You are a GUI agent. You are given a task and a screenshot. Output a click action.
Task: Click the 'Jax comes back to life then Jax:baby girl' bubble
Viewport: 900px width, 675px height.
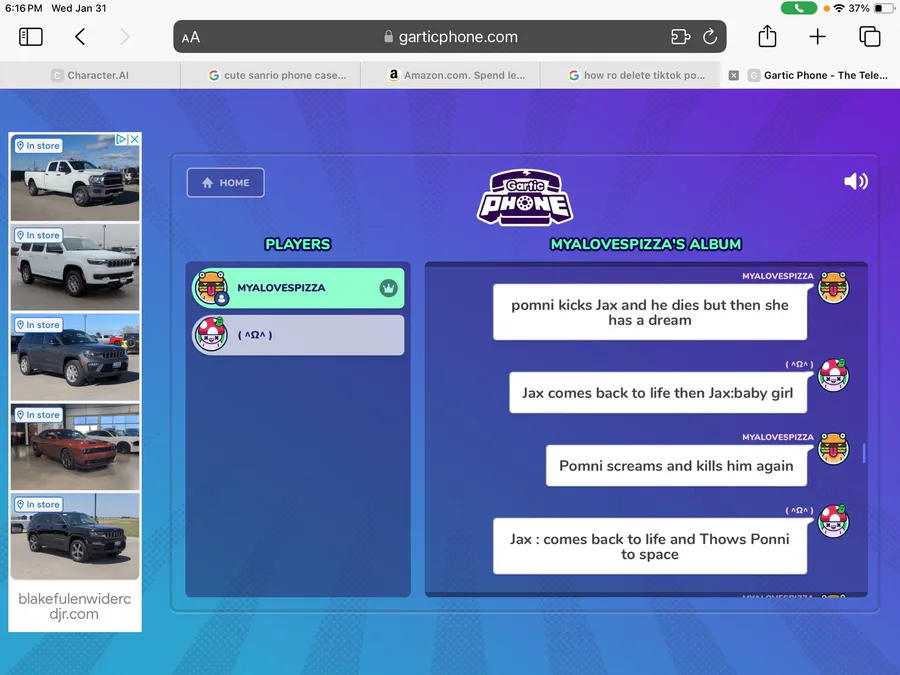[658, 393]
